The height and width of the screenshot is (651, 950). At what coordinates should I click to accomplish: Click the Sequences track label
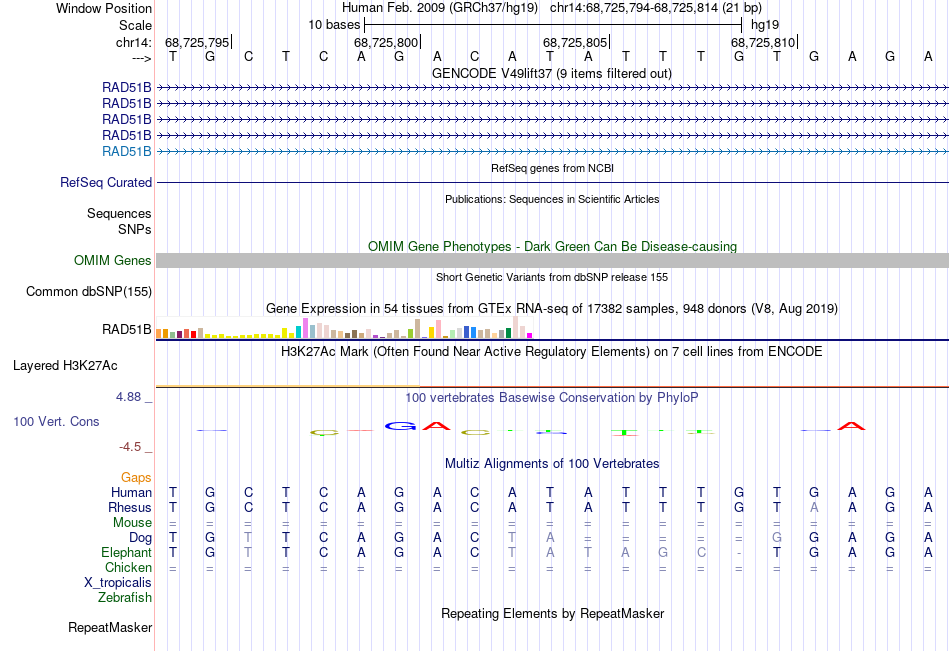pos(119,213)
